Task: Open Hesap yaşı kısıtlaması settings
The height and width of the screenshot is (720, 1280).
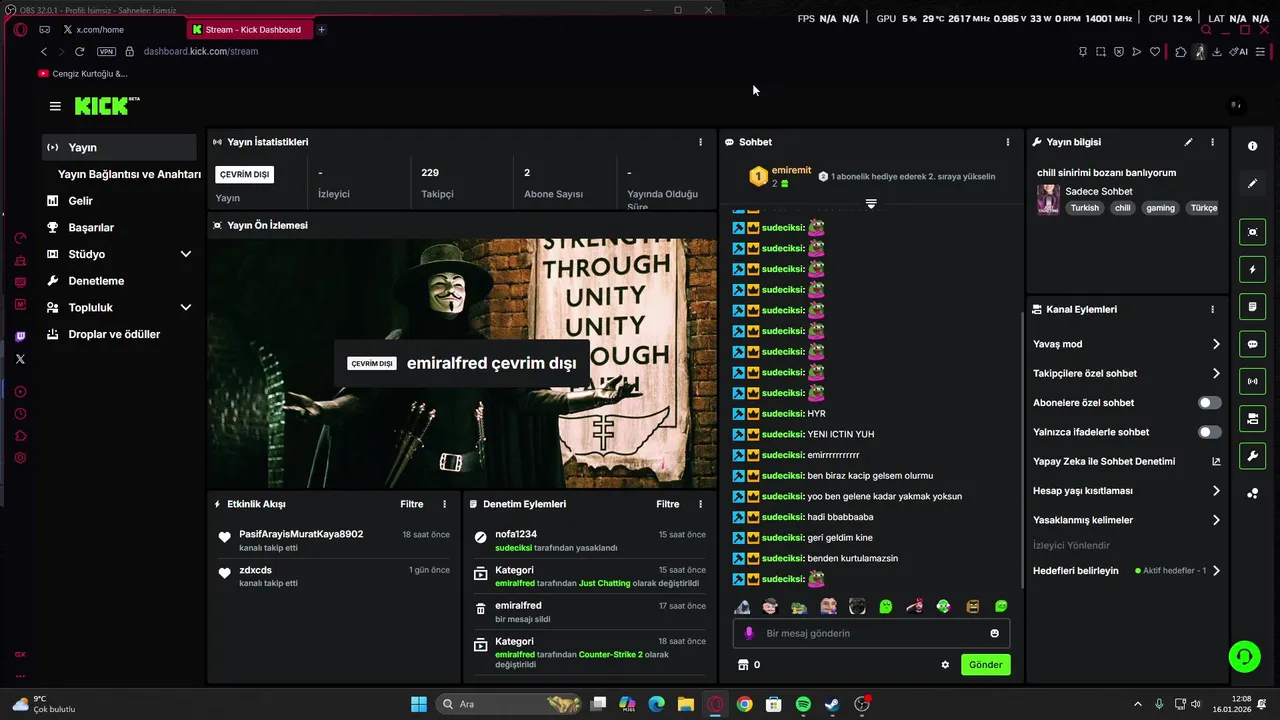Action: [x=1126, y=491]
